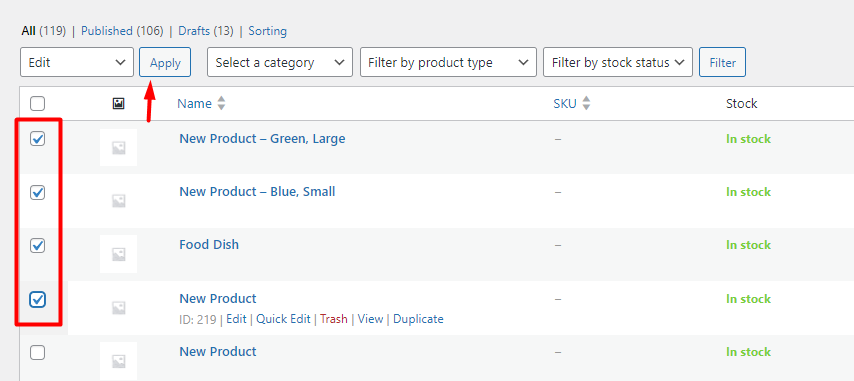This screenshot has width=854, height=381.
Task: Click the sort arrows next to Name
Action: (221, 103)
